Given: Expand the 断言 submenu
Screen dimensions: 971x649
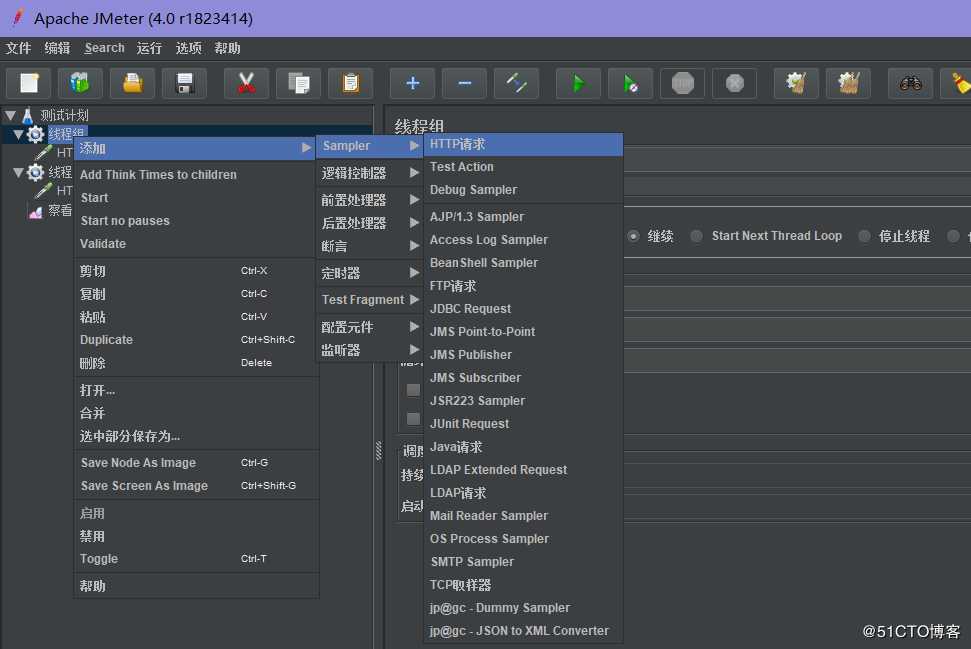Looking at the screenshot, I should [x=370, y=246].
